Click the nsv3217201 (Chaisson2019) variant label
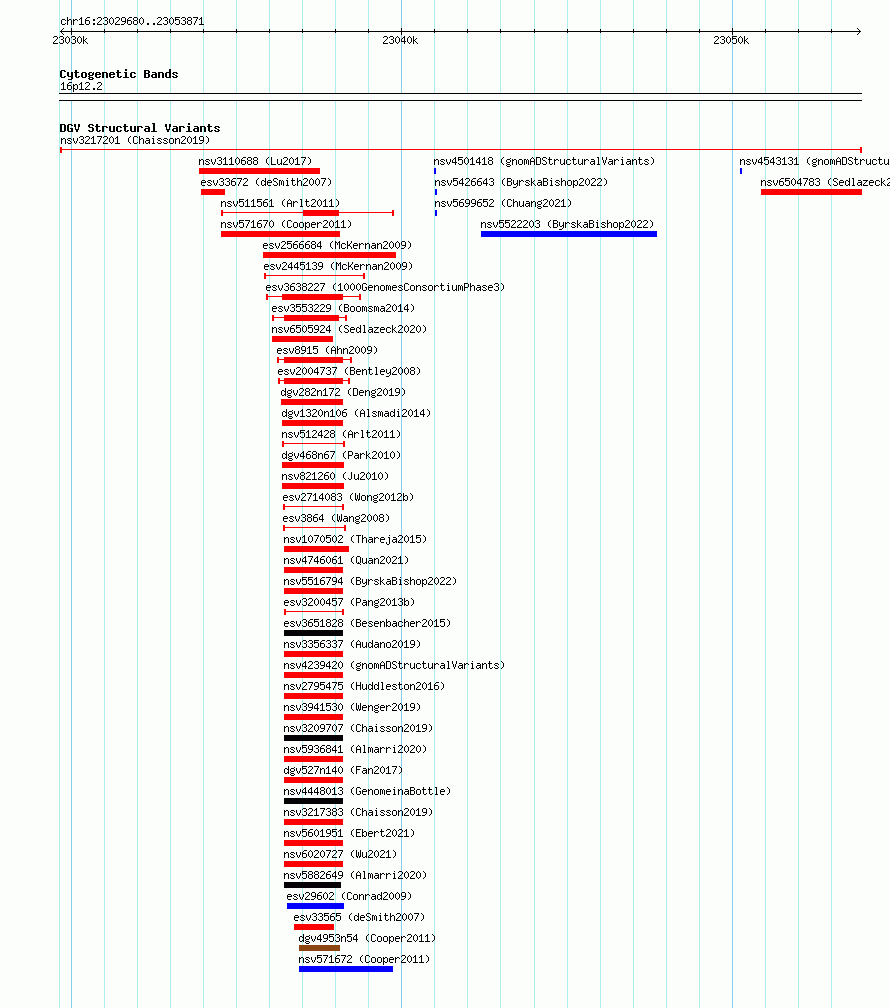Screen dimensions: 890x1008 (x=135, y=140)
